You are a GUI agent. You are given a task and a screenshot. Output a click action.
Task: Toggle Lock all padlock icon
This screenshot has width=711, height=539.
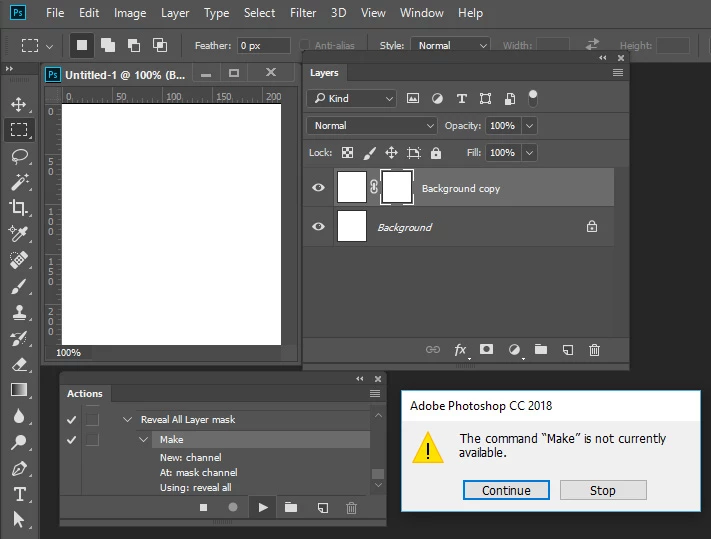[436, 153]
